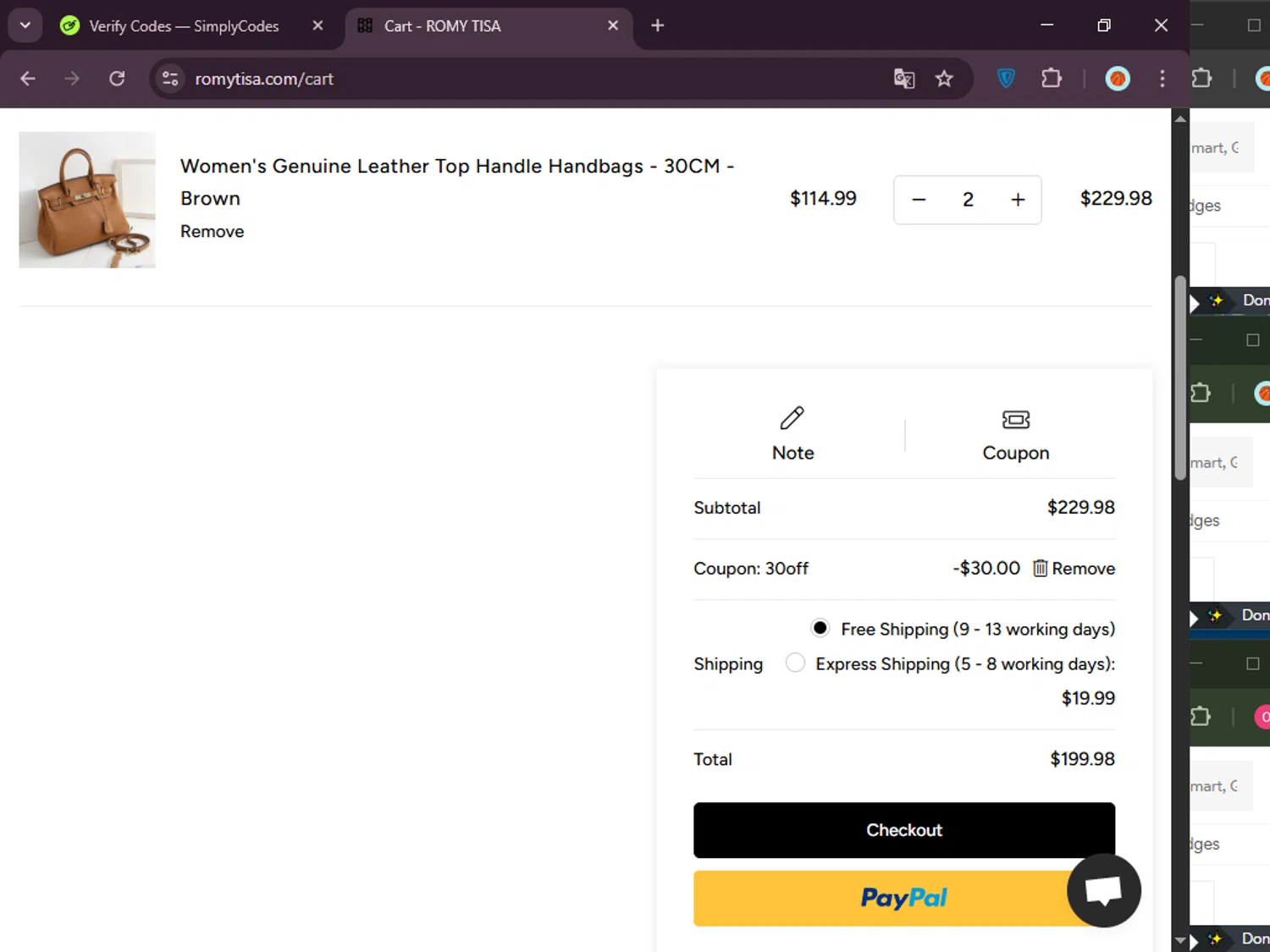Close the Verify Codes — SimplyCodes tab
This screenshot has width=1270, height=952.
(x=317, y=25)
